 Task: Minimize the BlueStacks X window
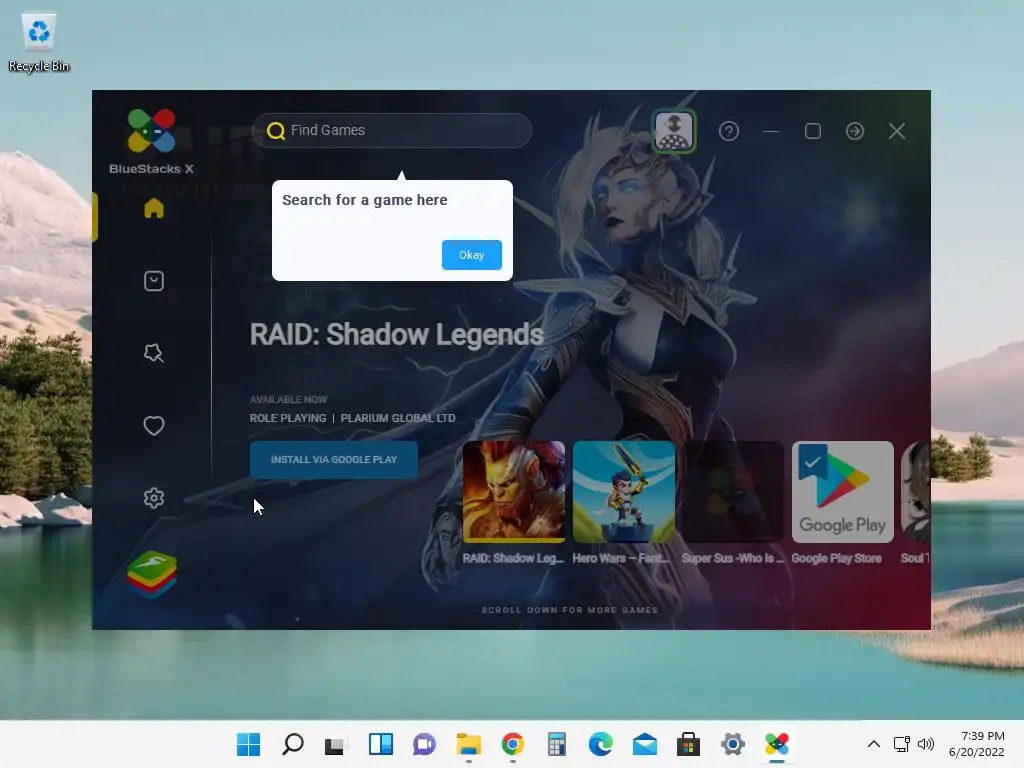(771, 131)
